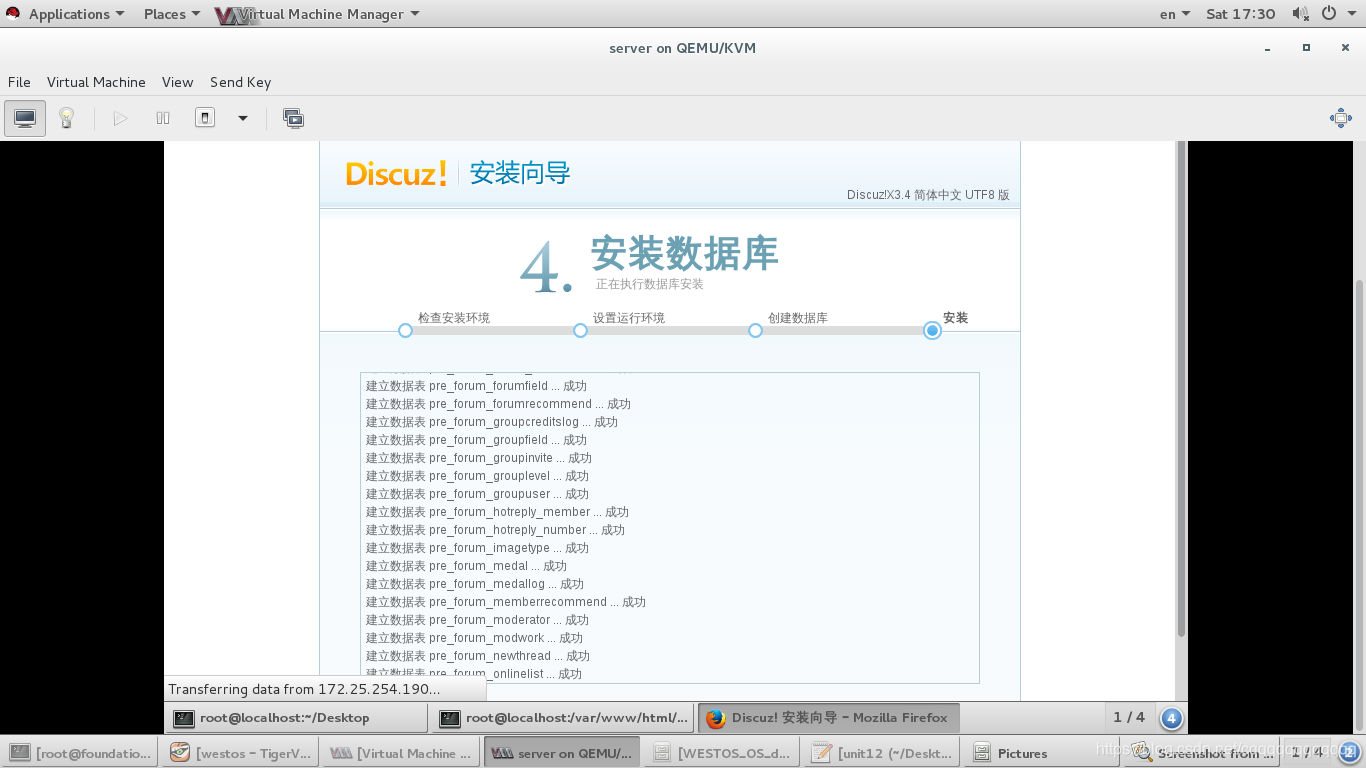Switch to westos TigerVNC taskbar window
This screenshot has width=1366, height=768.
click(241, 753)
